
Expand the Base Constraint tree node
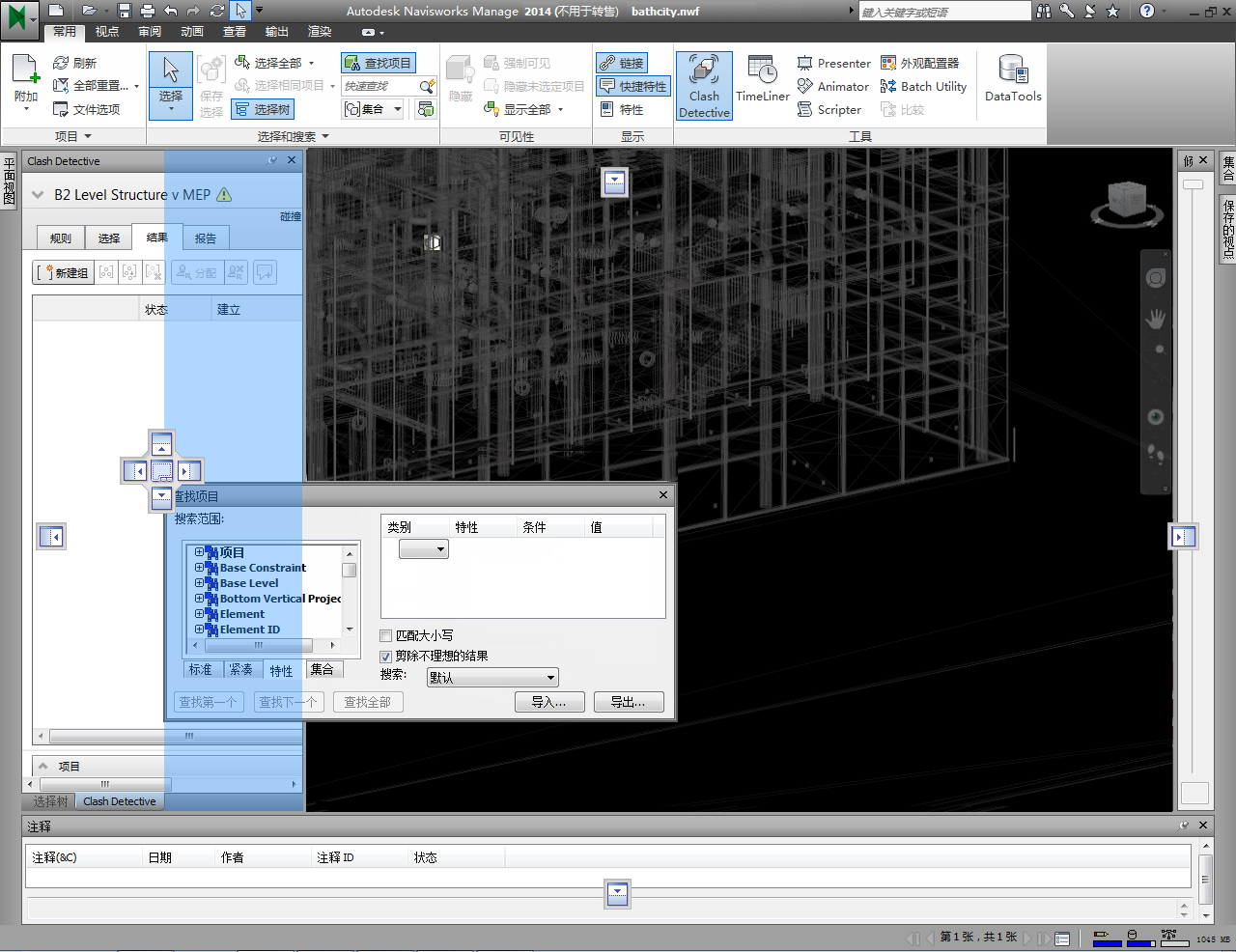pyautogui.click(x=199, y=568)
